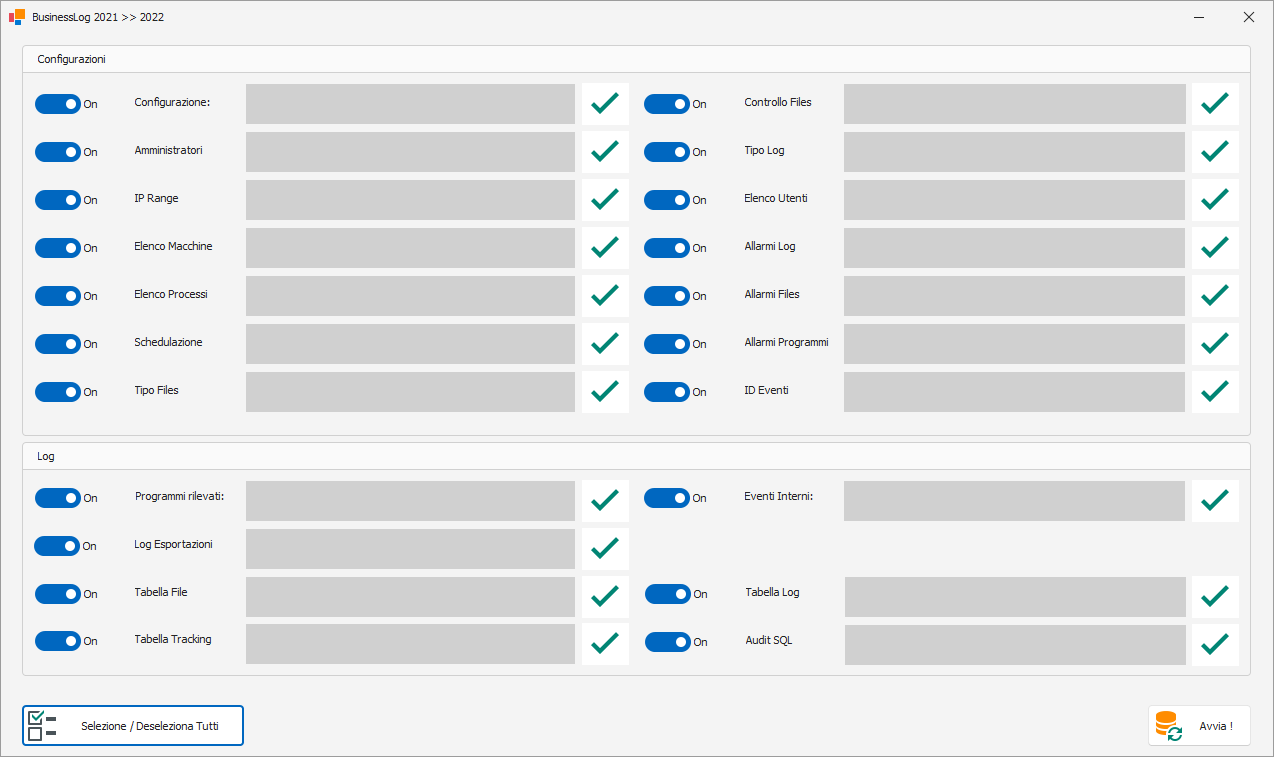Click the Tabella Log gray status field
The image size is (1274, 757).
1016,597
